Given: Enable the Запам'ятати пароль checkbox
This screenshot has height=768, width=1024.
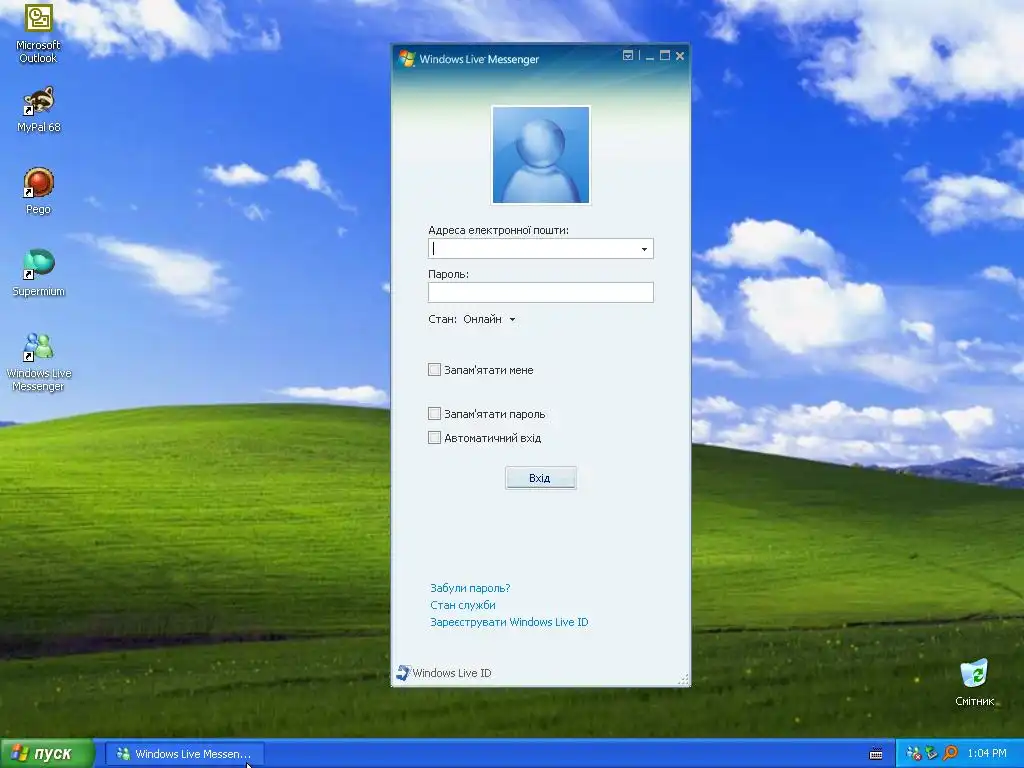Looking at the screenshot, I should [x=434, y=413].
